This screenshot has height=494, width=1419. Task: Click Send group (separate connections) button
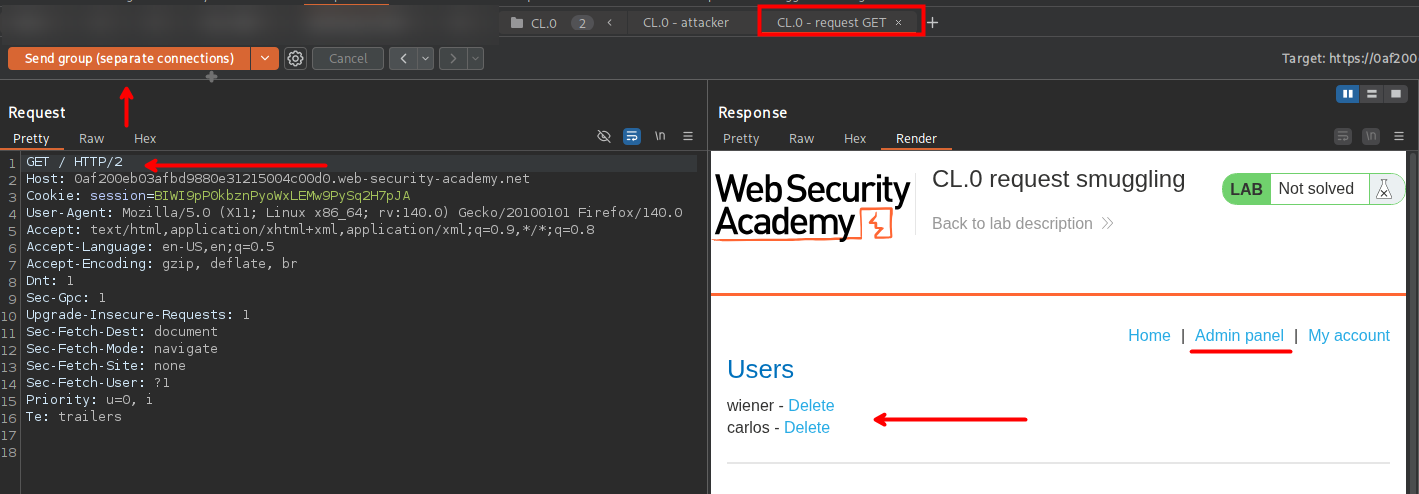click(x=129, y=59)
